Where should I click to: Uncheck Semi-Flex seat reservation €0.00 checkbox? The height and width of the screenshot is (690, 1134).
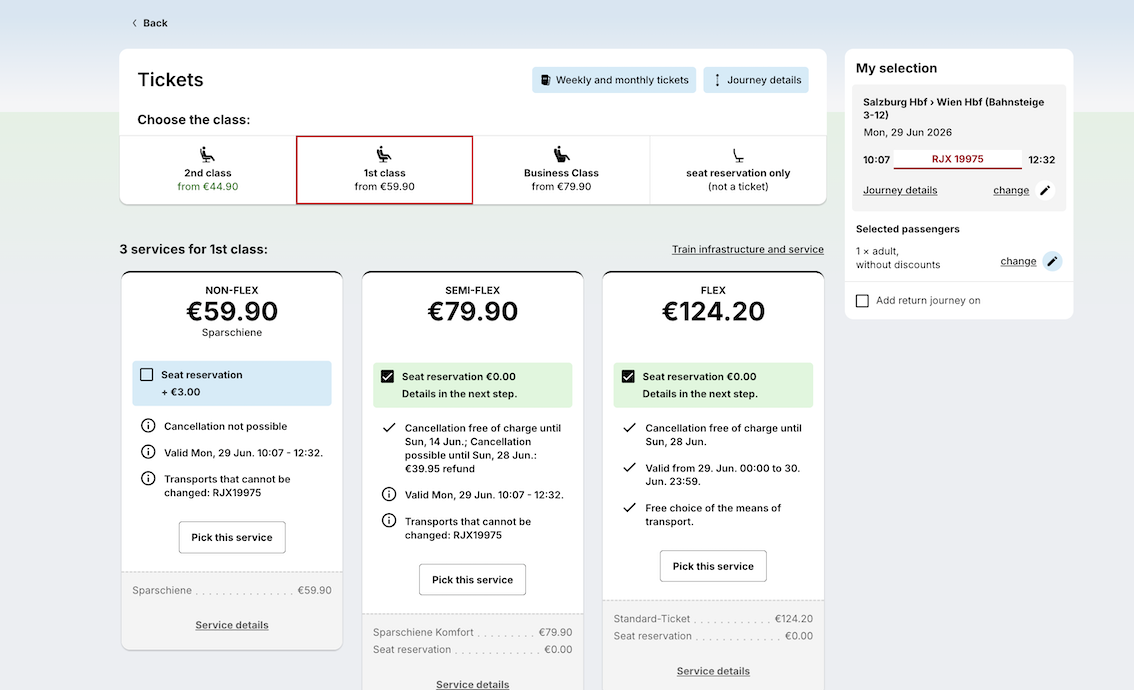coord(388,377)
